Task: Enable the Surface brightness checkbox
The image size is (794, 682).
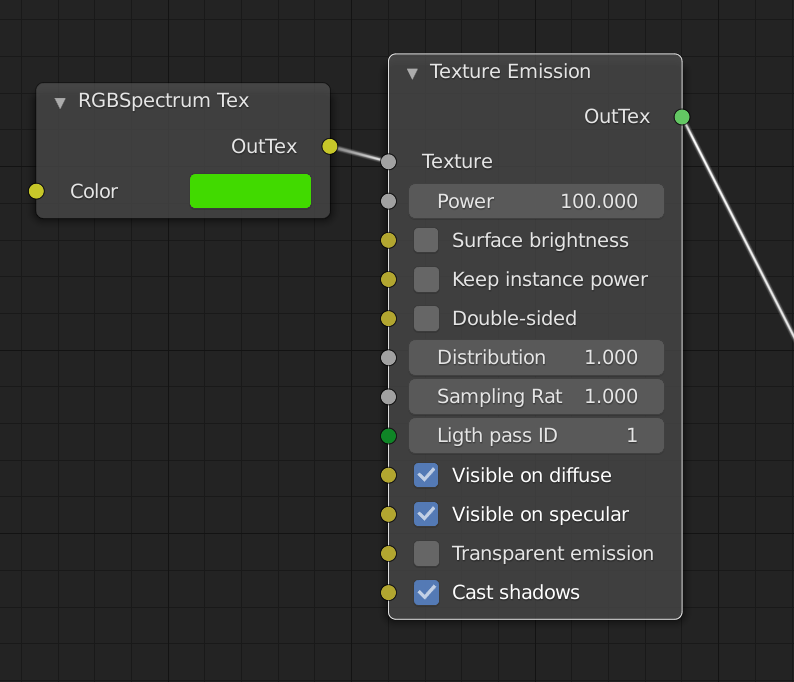Action: pos(427,240)
